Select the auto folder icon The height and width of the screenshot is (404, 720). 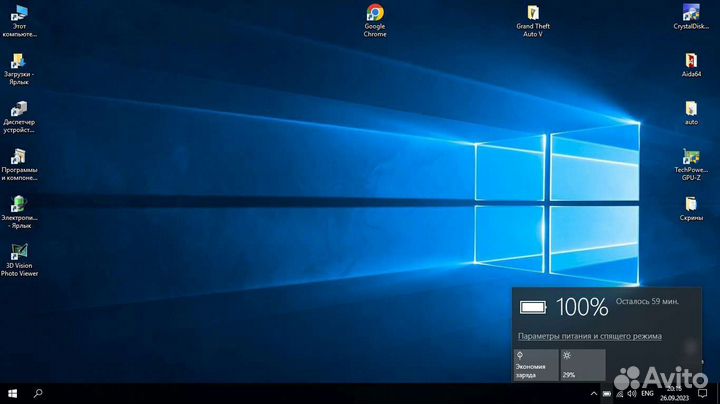(691, 113)
